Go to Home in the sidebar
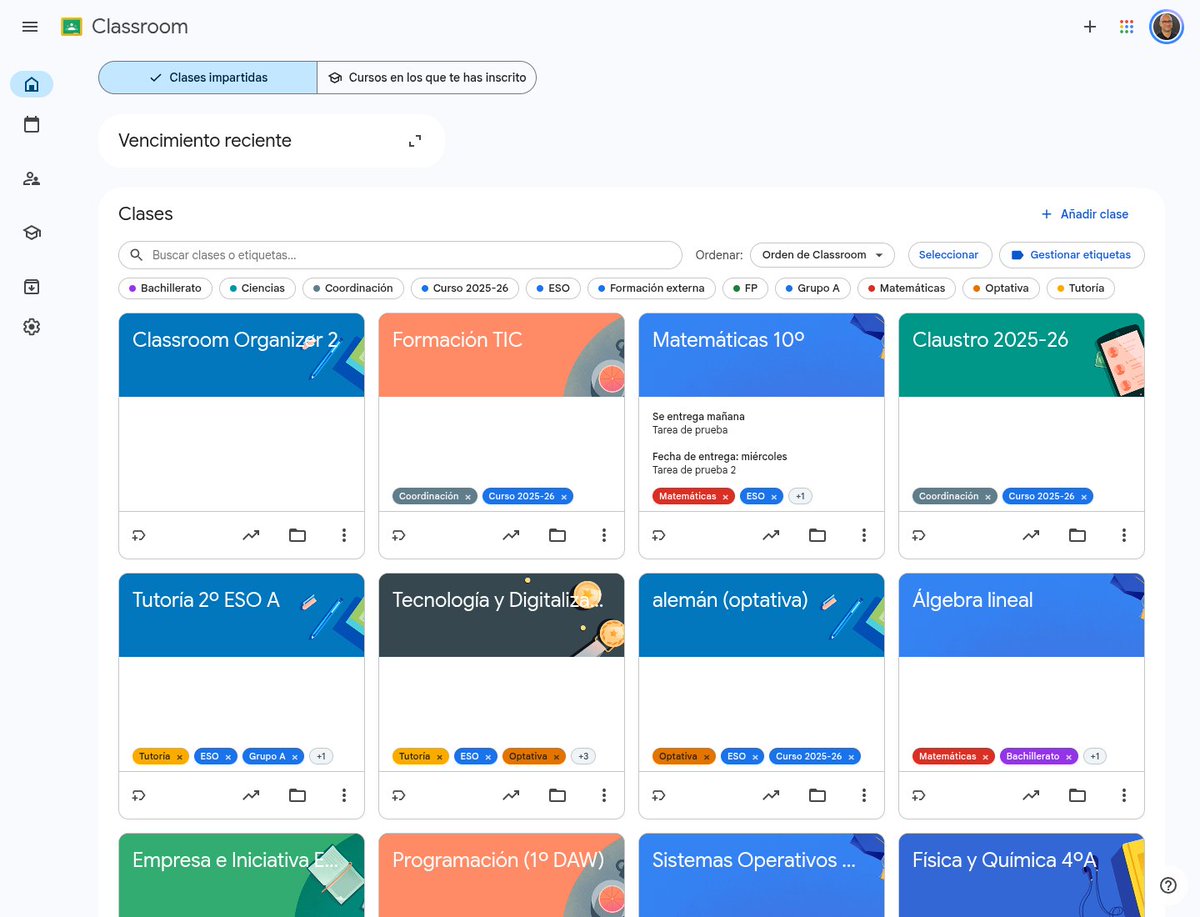The image size is (1200, 917). tap(32, 84)
